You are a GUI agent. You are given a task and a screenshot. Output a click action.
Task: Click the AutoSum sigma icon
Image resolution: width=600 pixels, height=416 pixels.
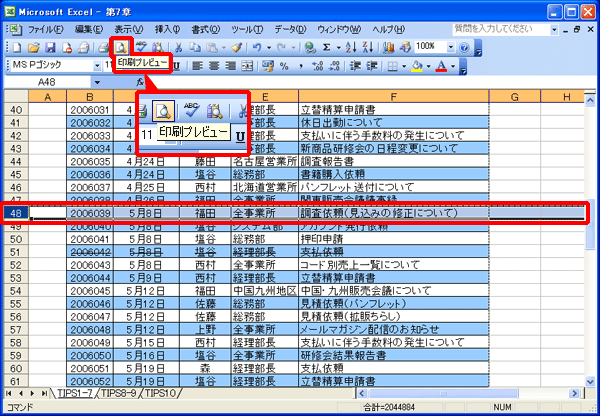(x=326, y=47)
